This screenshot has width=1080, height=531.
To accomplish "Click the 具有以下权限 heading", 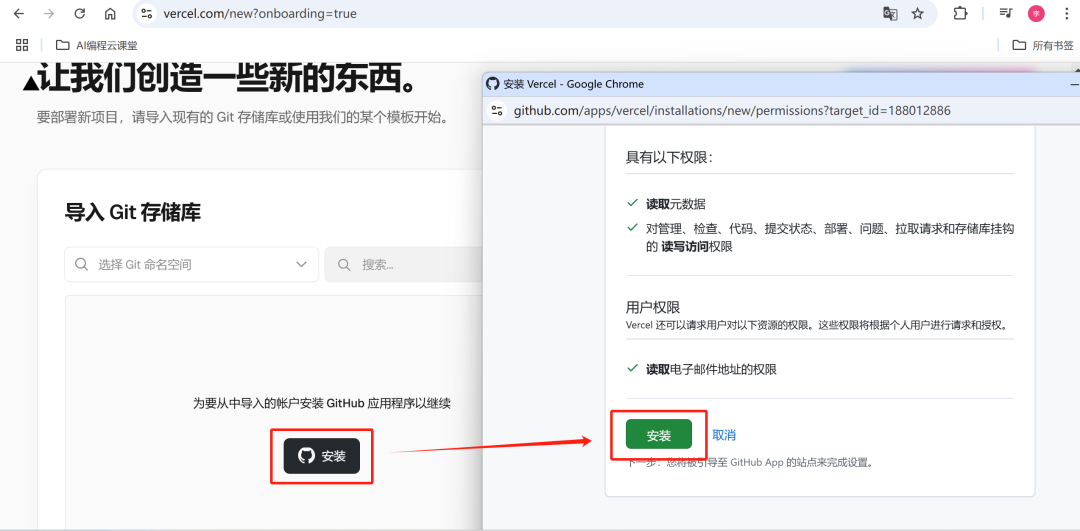I will pyautogui.click(x=669, y=157).
